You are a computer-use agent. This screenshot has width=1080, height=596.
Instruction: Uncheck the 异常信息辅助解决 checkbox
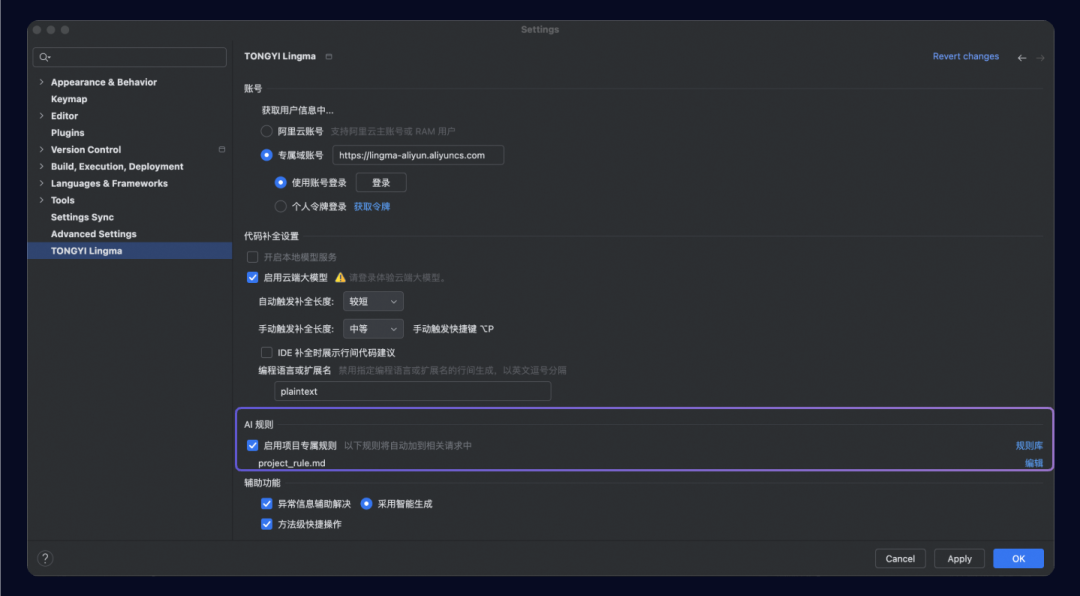click(x=267, y=504)
